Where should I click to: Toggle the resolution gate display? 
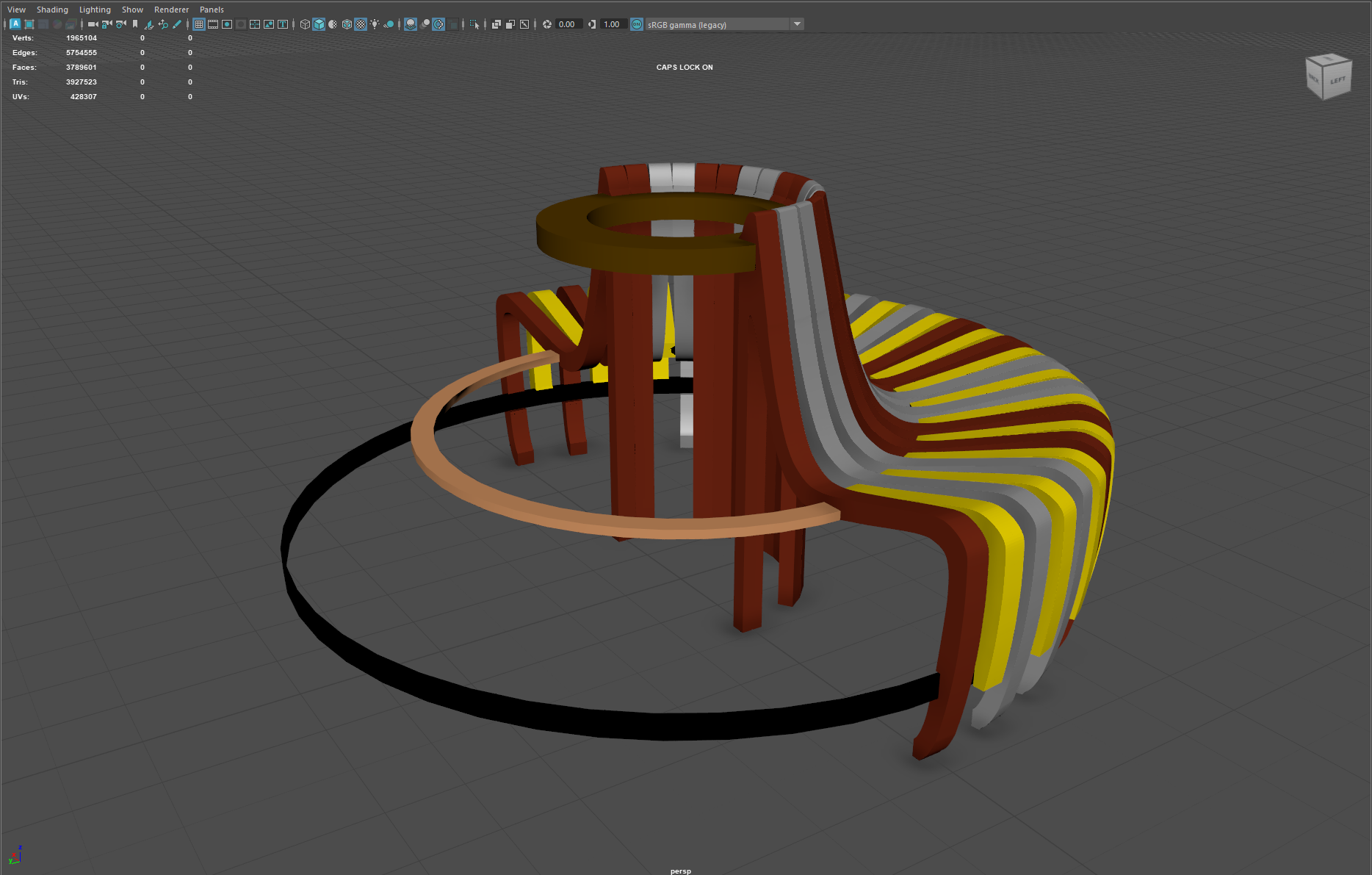click(x=227, y=24)
